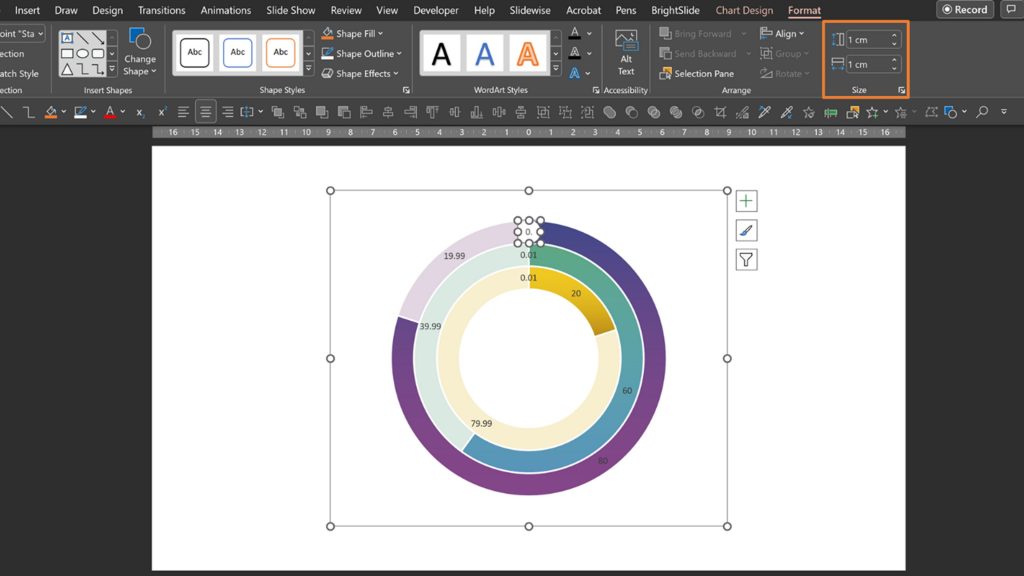Align text left

click(184, 112)
